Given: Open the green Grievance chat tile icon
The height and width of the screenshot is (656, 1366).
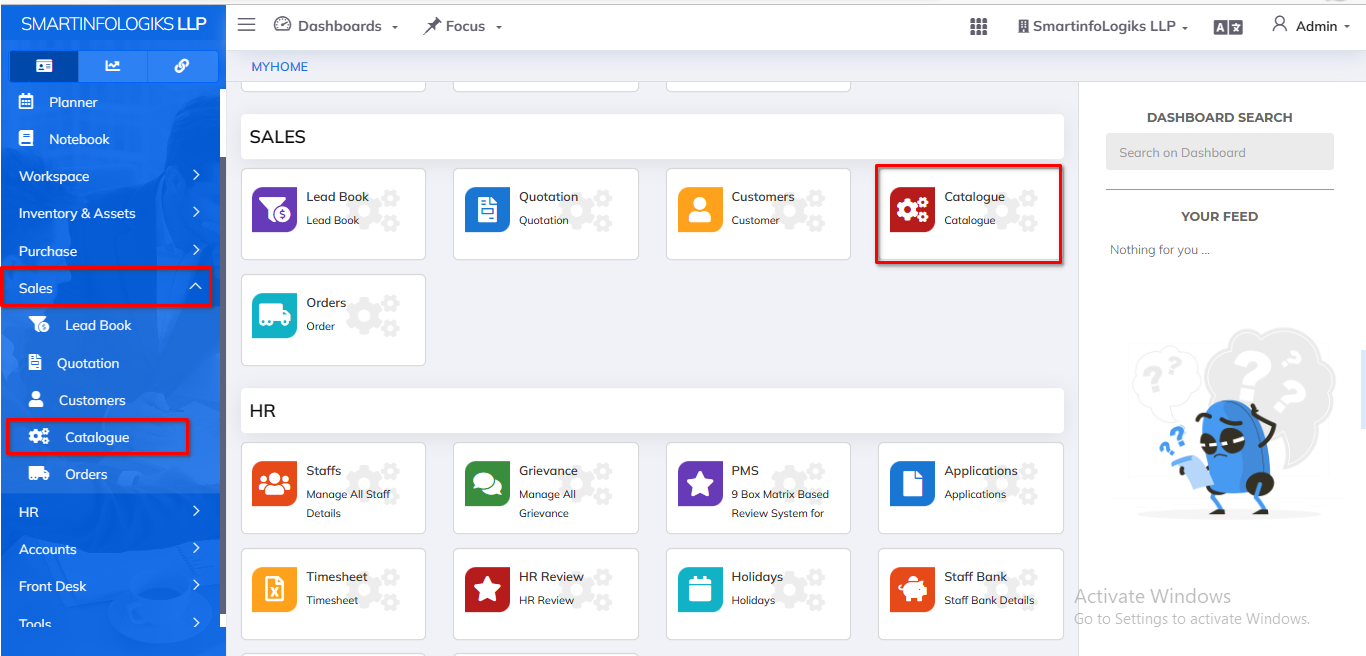Looking at the screenshot, I should coord(487,484).
